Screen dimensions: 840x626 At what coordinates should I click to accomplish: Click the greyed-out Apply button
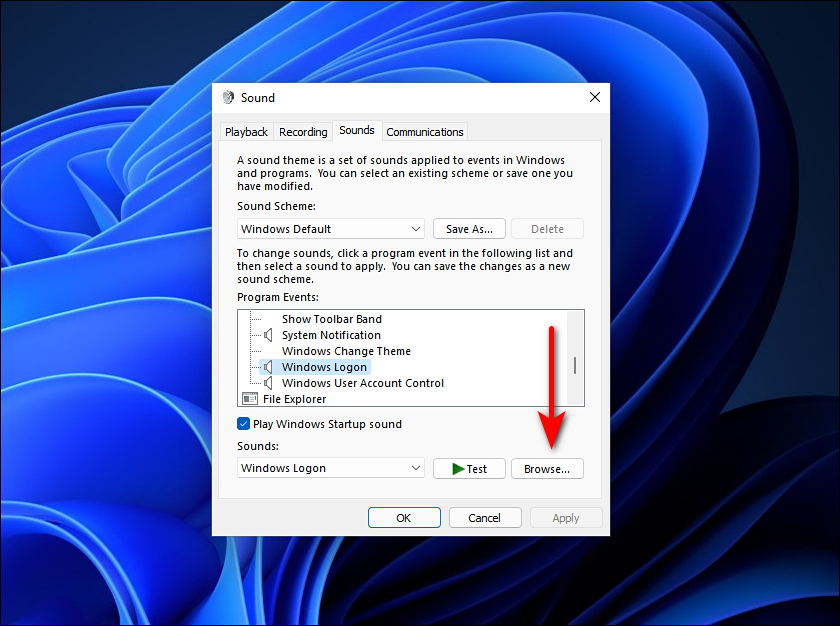pos(566,518)
